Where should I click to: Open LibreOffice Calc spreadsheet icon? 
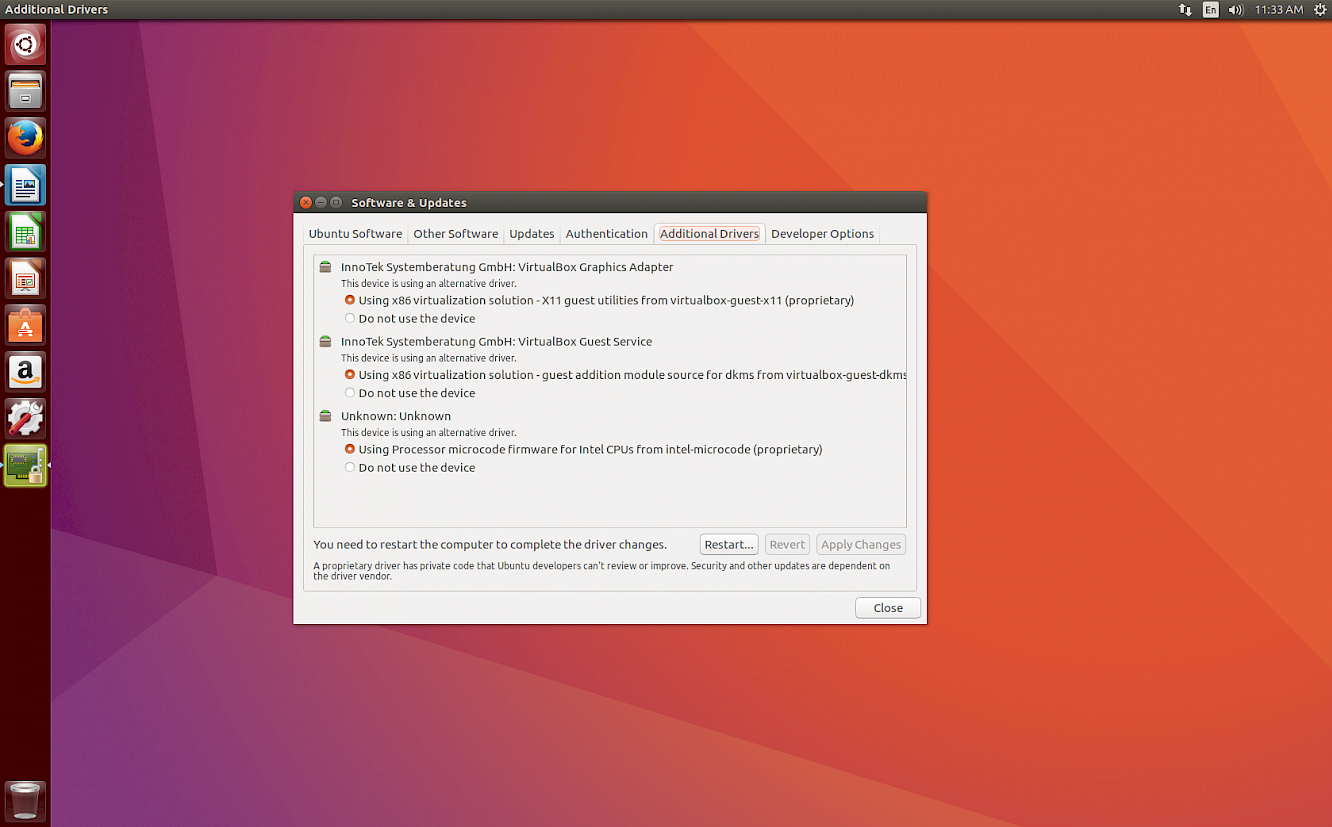coord(25,232)
